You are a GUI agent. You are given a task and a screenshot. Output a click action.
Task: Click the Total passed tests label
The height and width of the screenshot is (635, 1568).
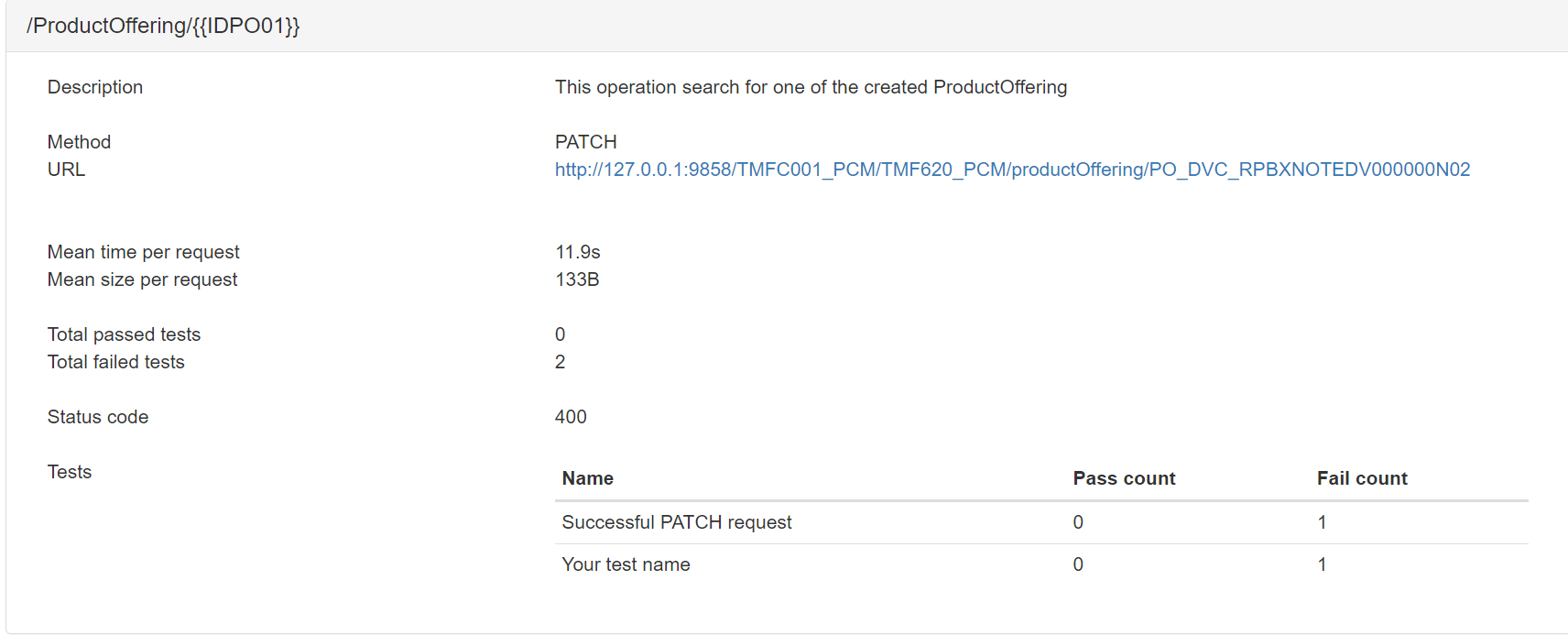pos(124,334)
